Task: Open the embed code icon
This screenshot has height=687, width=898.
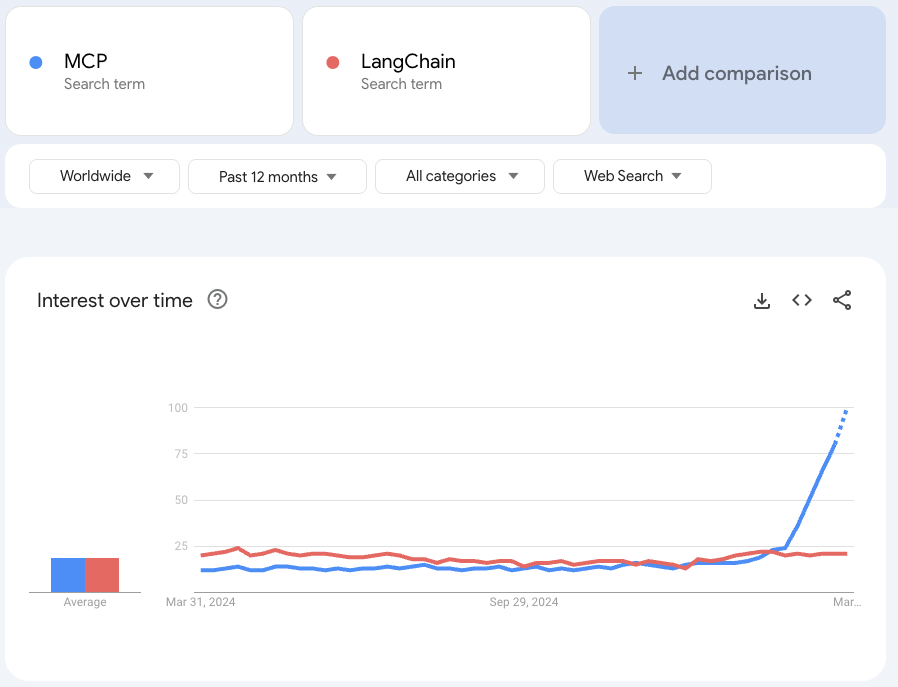Action: coord(802,300)
